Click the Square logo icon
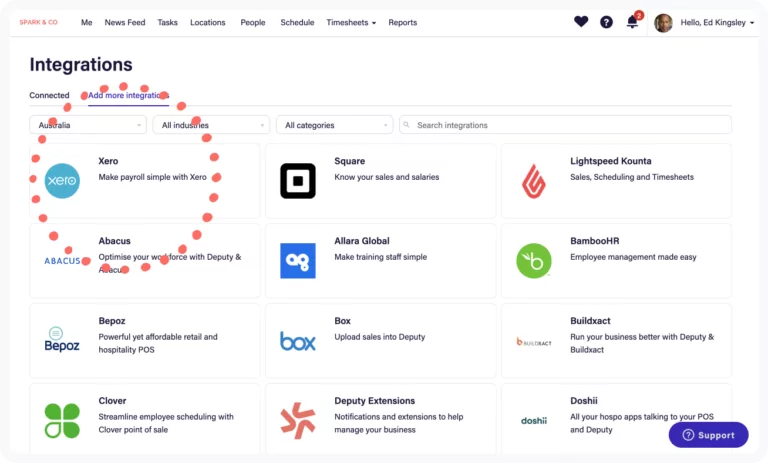 tap(298, 181)
